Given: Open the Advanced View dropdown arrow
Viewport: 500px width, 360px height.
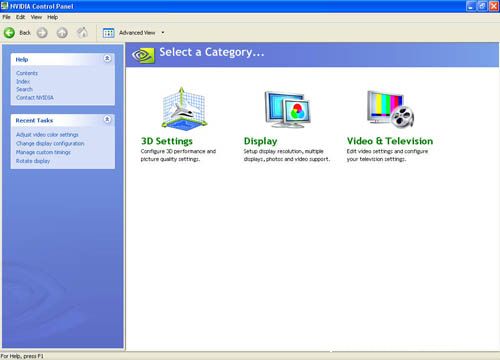Looking at the screenshot, I should coord(163,33).
